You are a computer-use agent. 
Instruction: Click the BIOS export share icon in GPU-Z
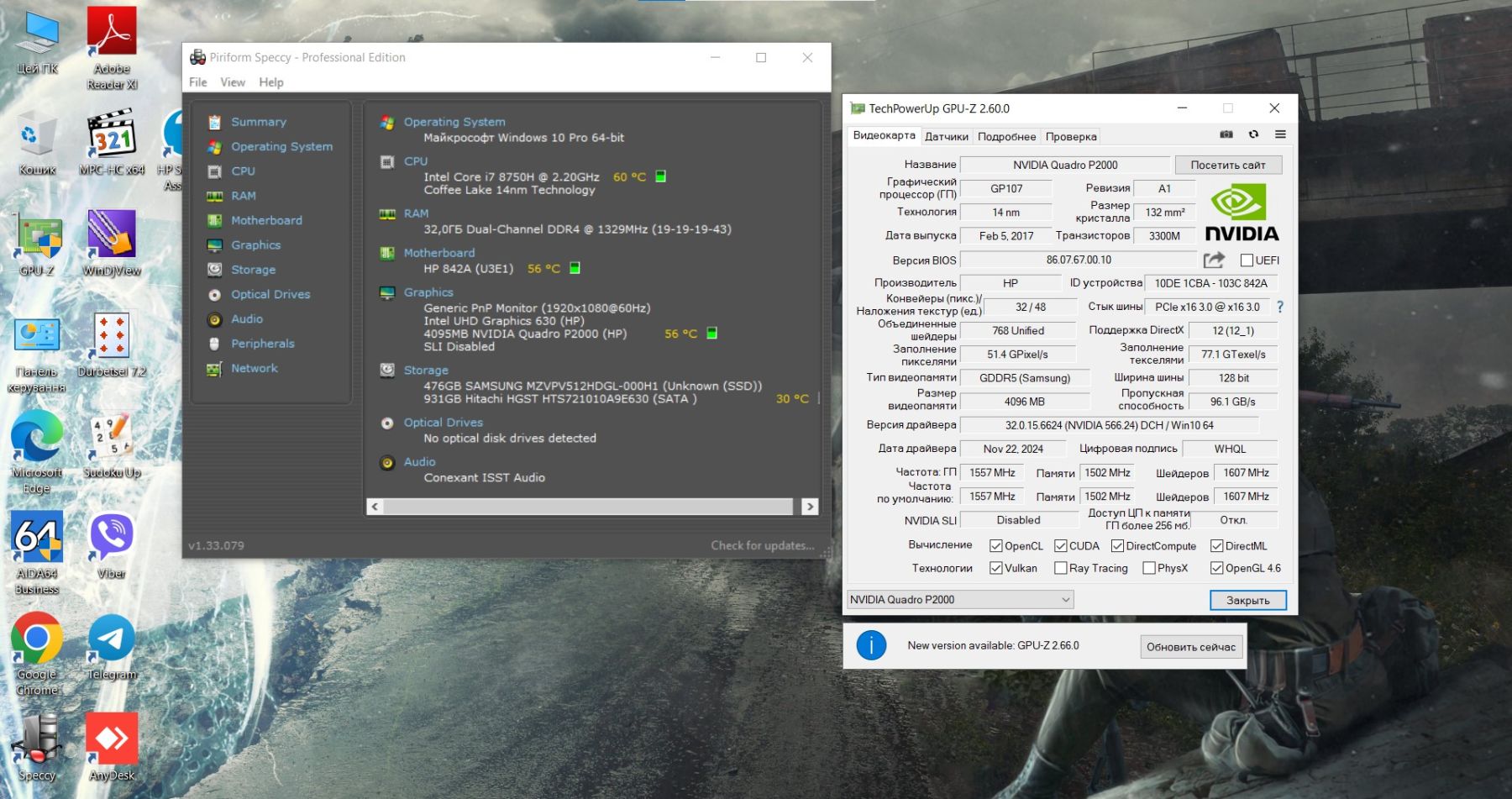tap(1215, 260)
